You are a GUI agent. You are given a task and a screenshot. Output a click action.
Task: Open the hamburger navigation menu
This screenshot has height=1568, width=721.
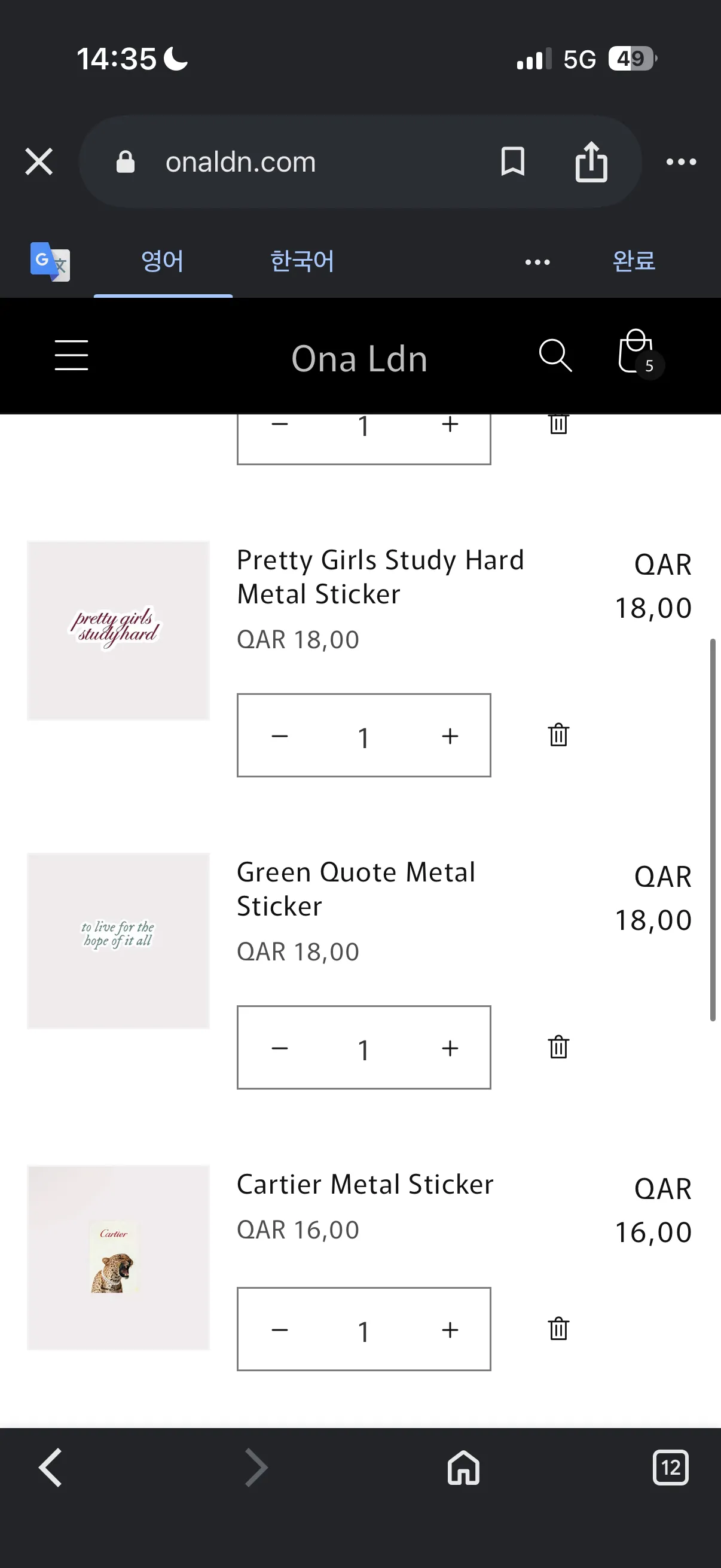click(71, 355)
